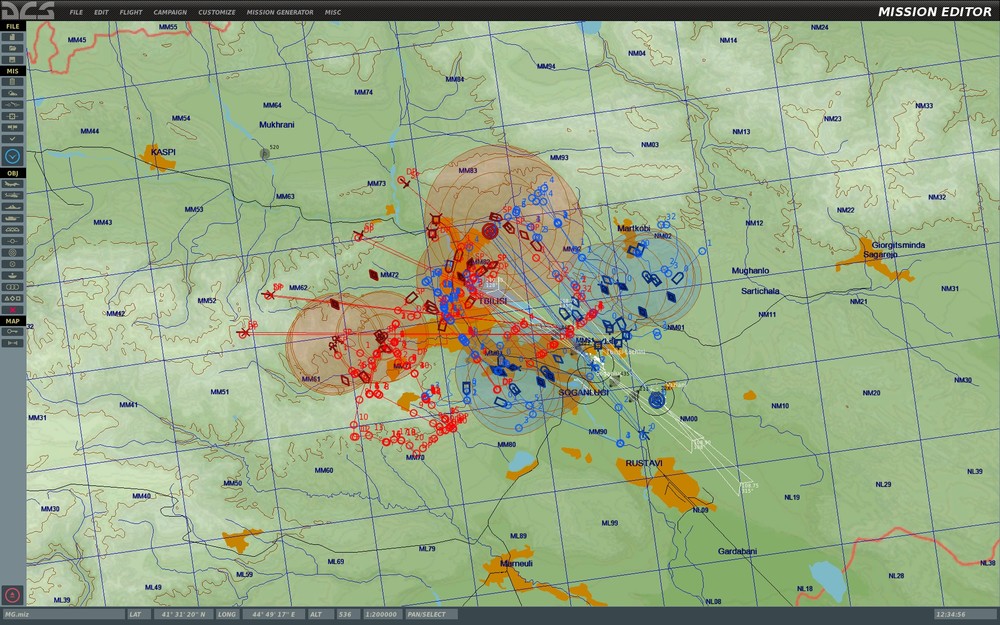Image resolution: width=1000 pixels, height=625 pixels.
Task: Expand the FILE menu in the top bar
Action: point(75,13)
